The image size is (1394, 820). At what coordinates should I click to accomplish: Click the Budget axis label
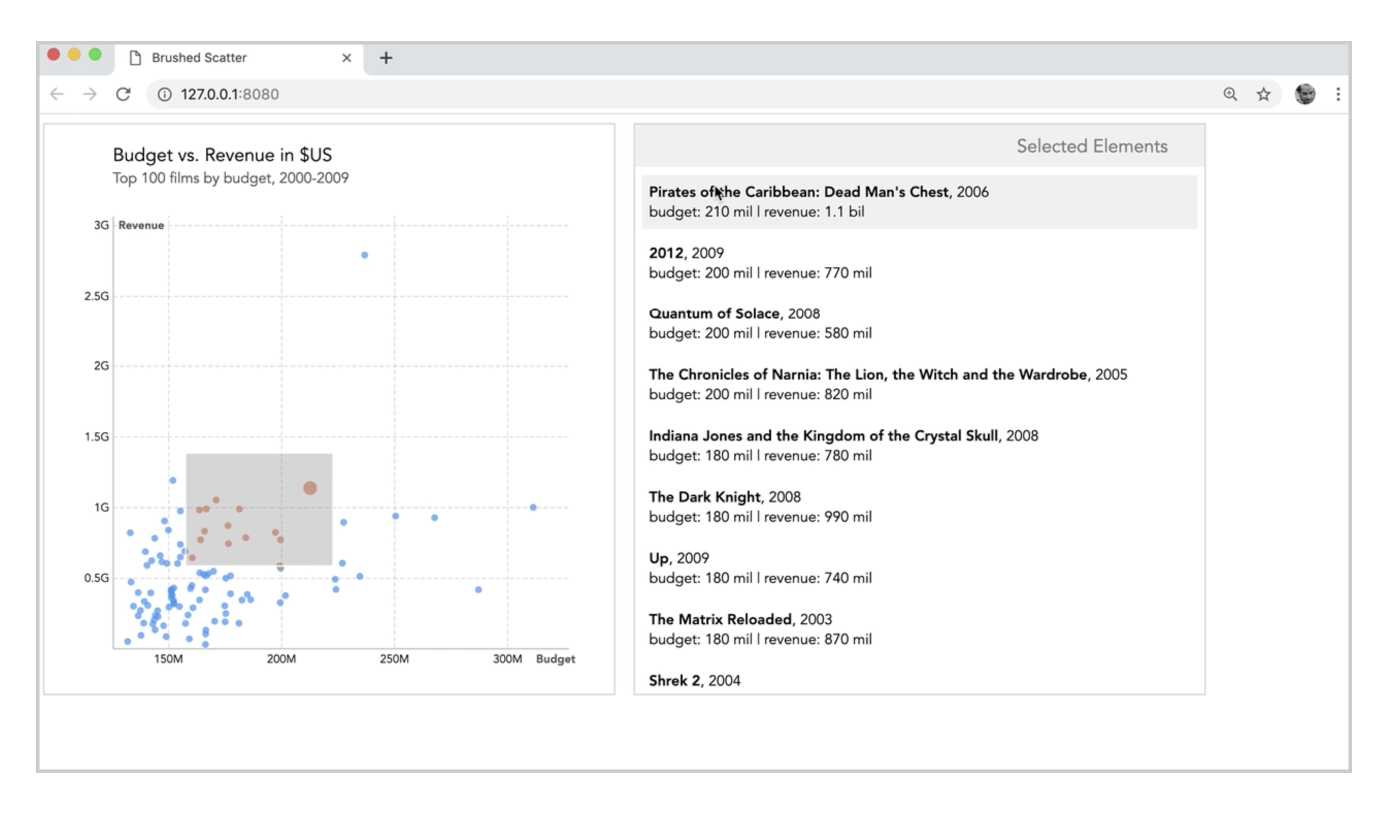point(556,660)
